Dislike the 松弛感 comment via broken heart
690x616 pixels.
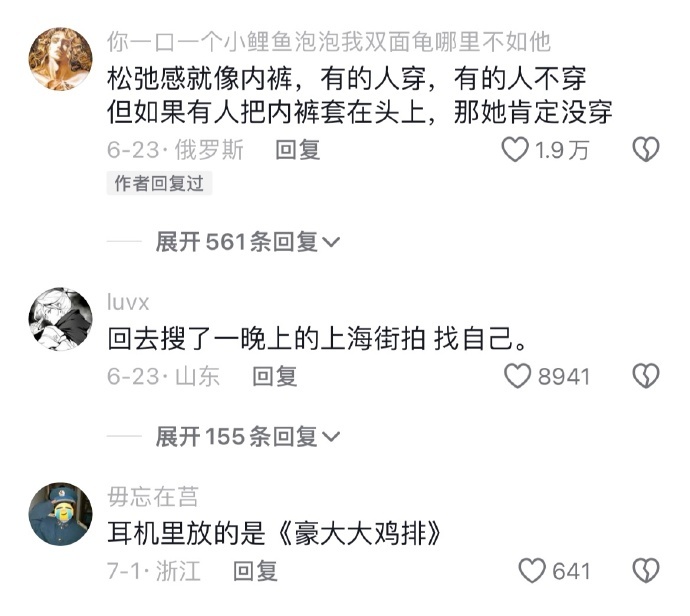pyautogui.click(x=646, y=150)
